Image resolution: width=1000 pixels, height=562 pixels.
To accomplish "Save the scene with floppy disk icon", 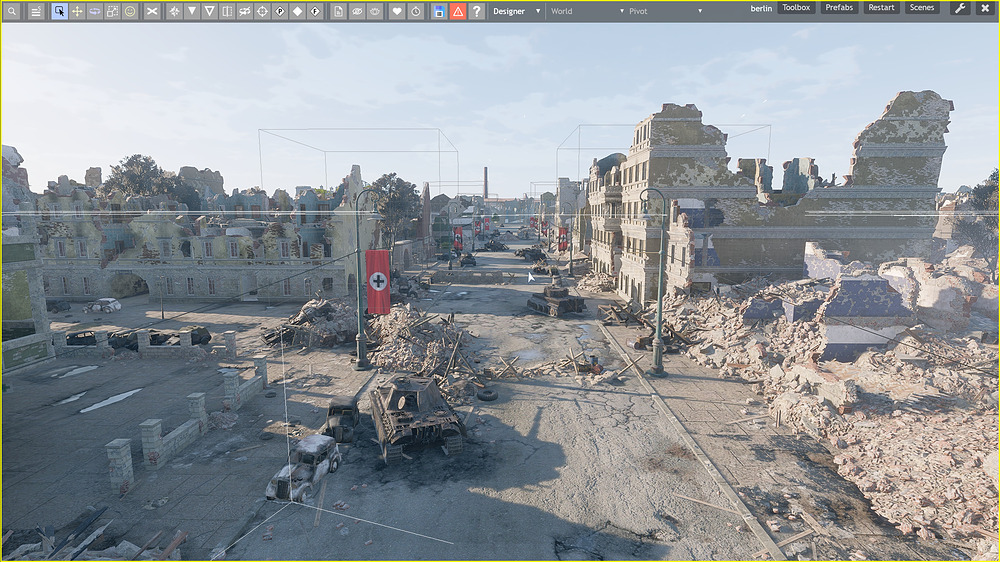I will pos(439,11).
